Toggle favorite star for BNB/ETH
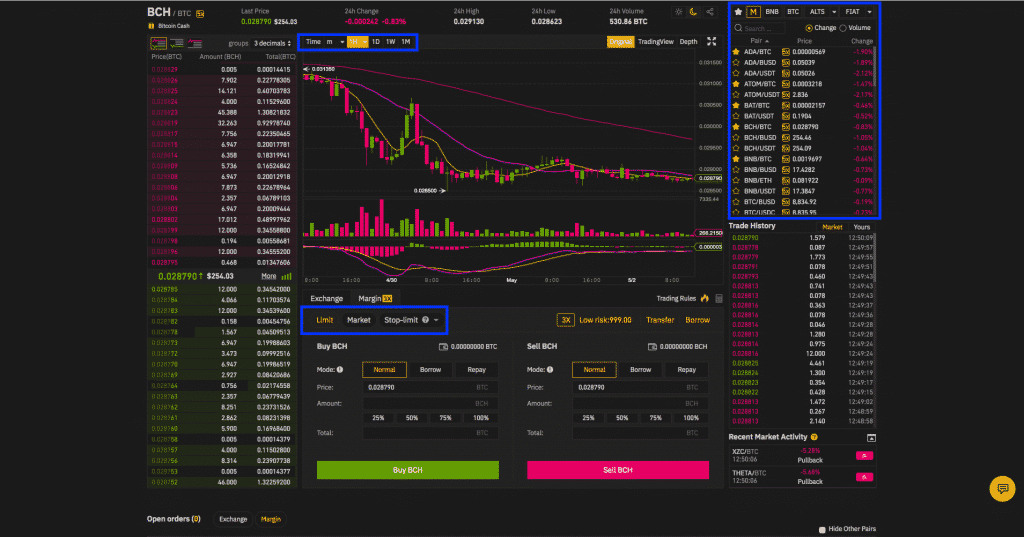This screenshot has height=537, width=1024. [x=736, y=180]
